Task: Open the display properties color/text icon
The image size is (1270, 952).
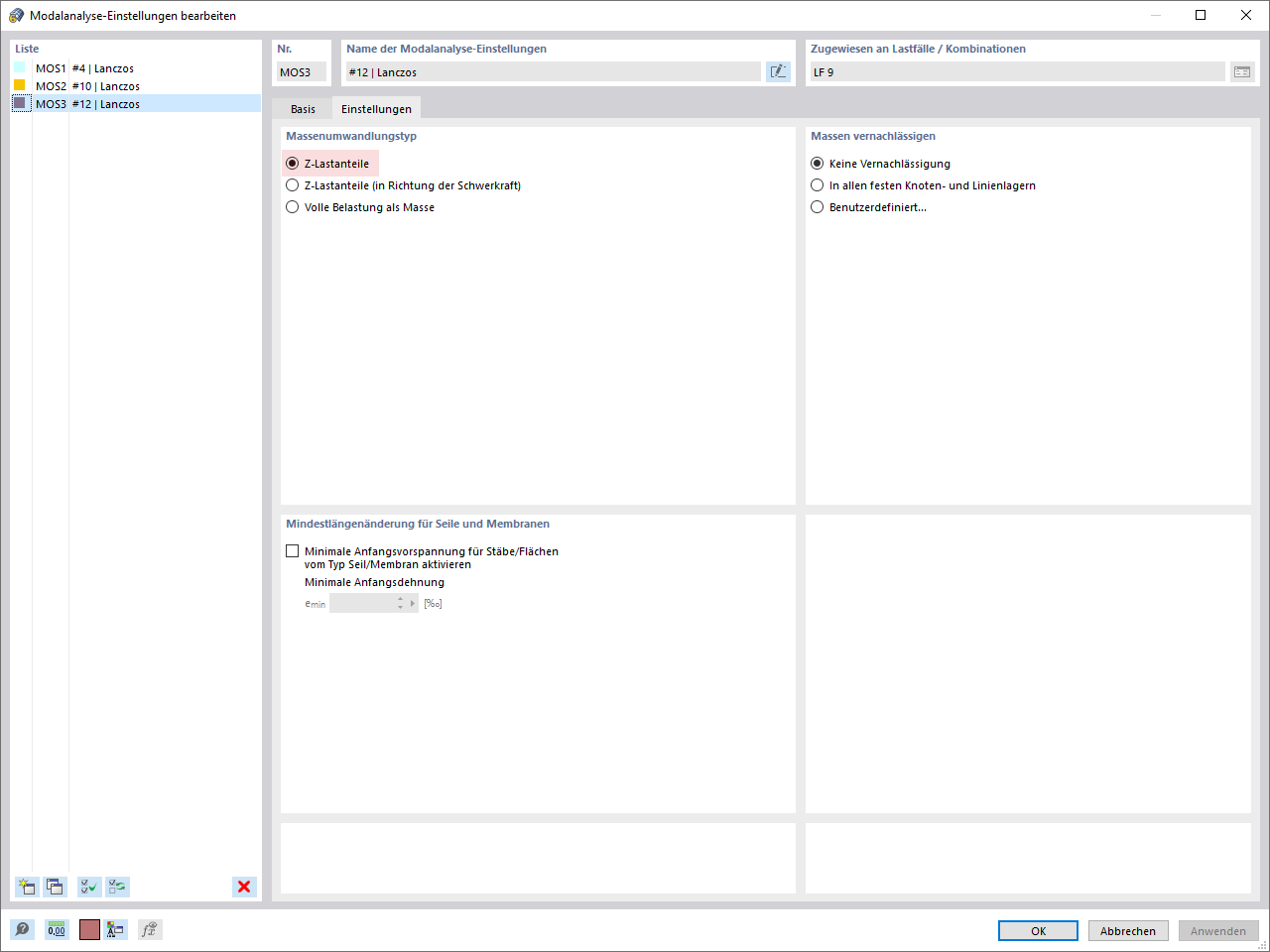Action: click(115, 929)
